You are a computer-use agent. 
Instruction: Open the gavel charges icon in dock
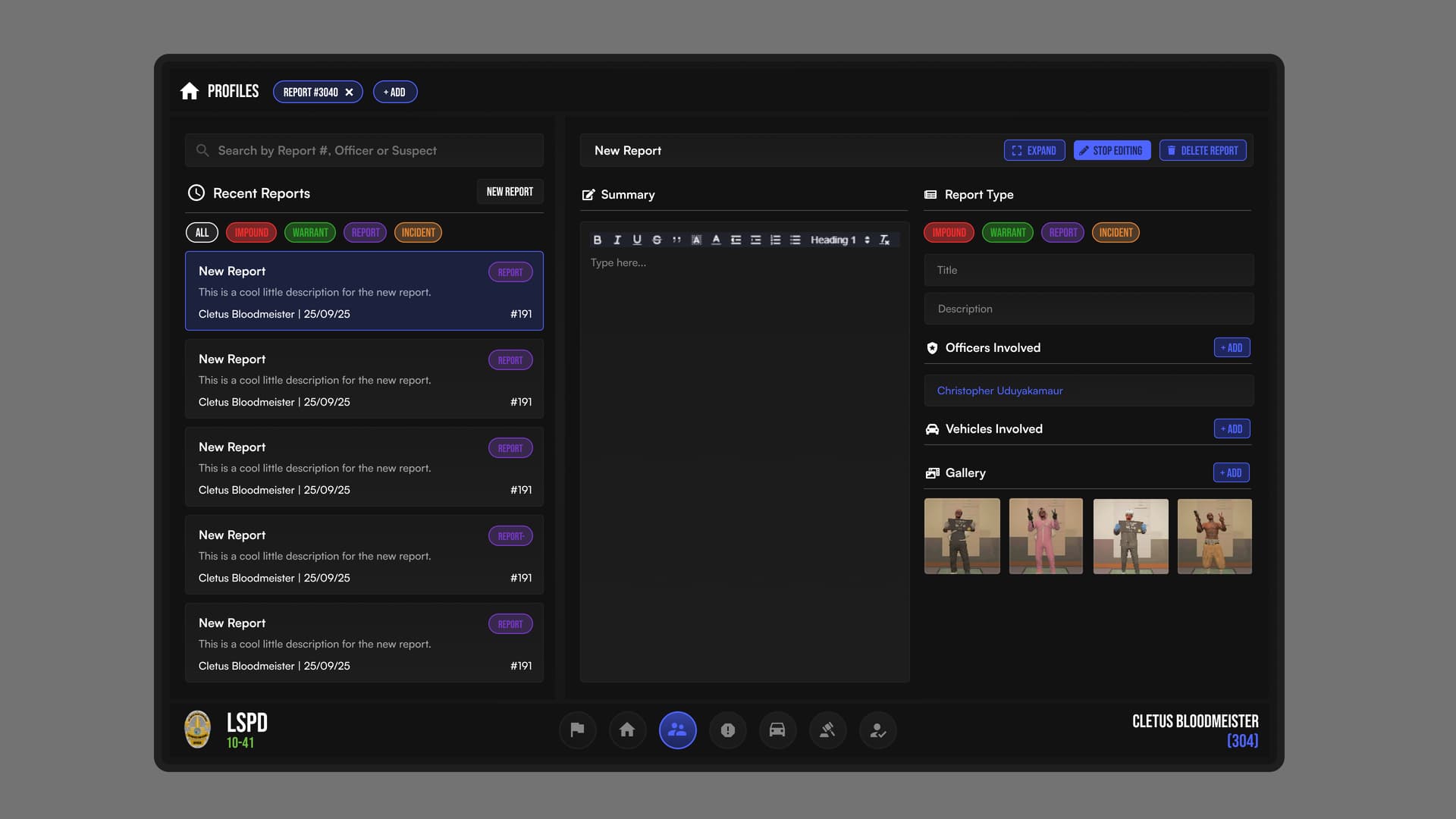click(x=827, y=730)
